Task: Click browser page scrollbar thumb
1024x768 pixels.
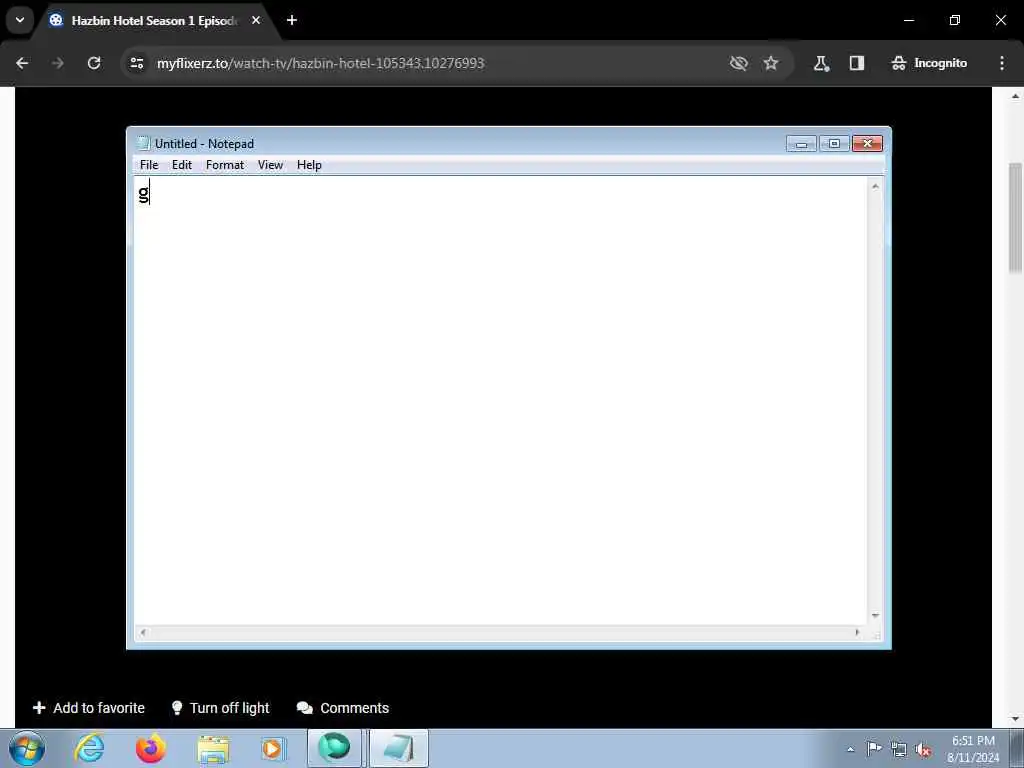Action: point(1016,217)
